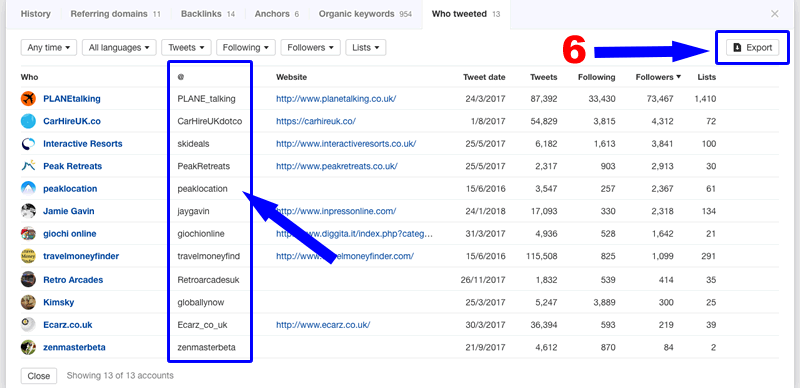
Task: Open the PLANEtalking profile link
Action: click(x=72, y=99)
